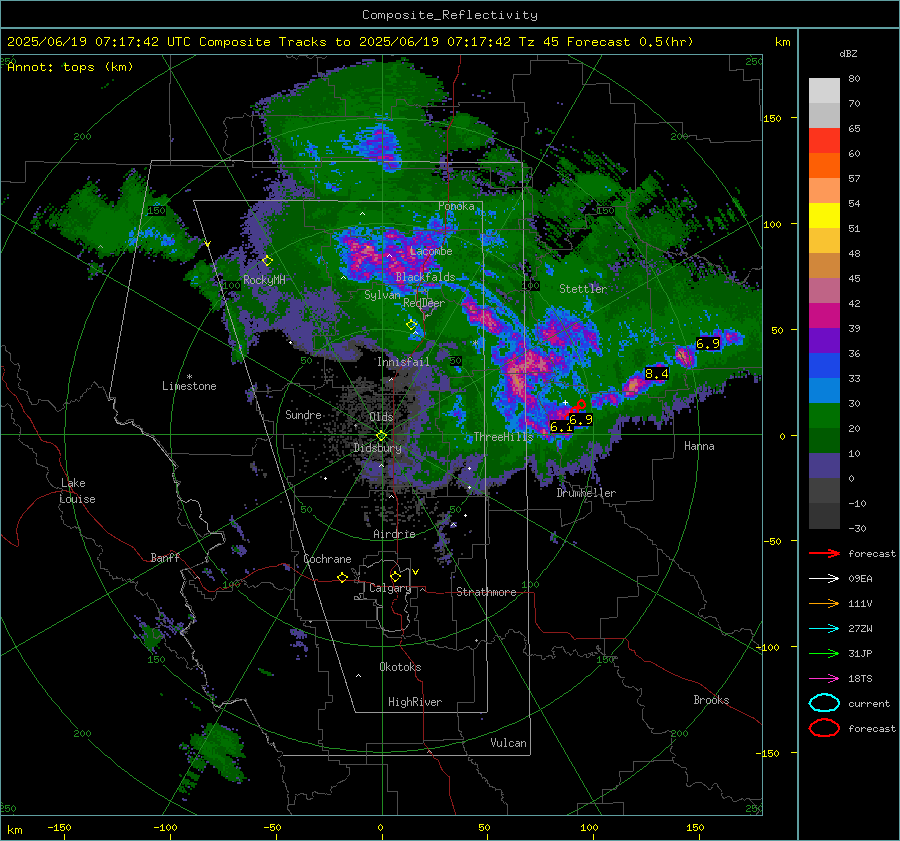Click the Calgary city label
Screen dimensions: 900x841
[390, 588]
